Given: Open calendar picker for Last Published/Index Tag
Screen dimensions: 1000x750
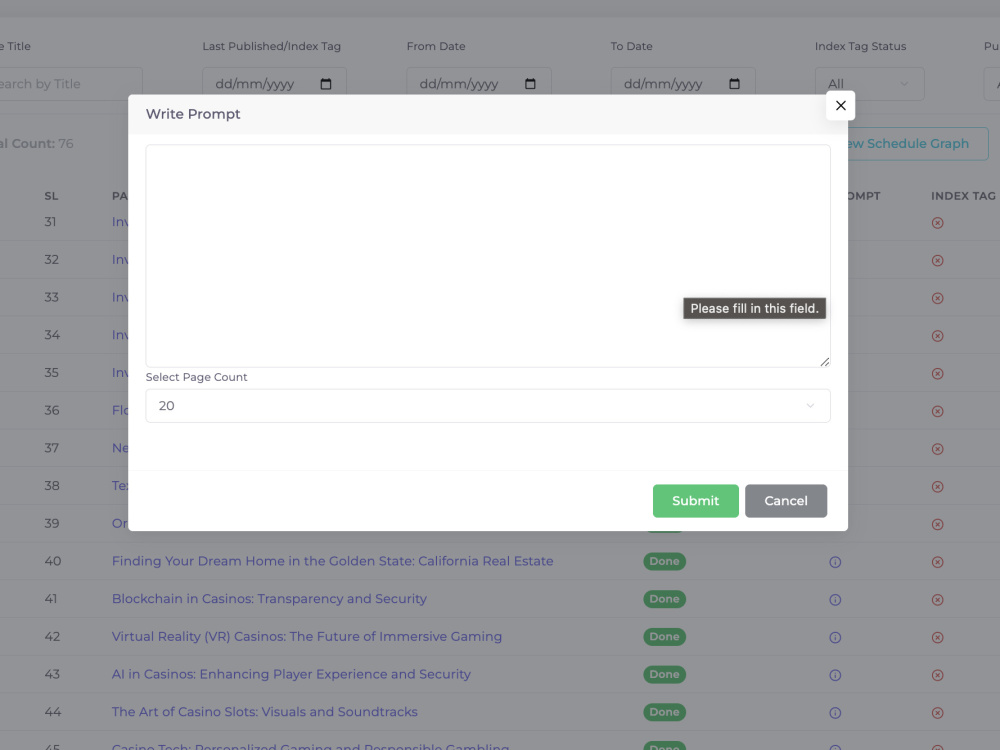Looking at the screenshot, I should pos(326,84).
